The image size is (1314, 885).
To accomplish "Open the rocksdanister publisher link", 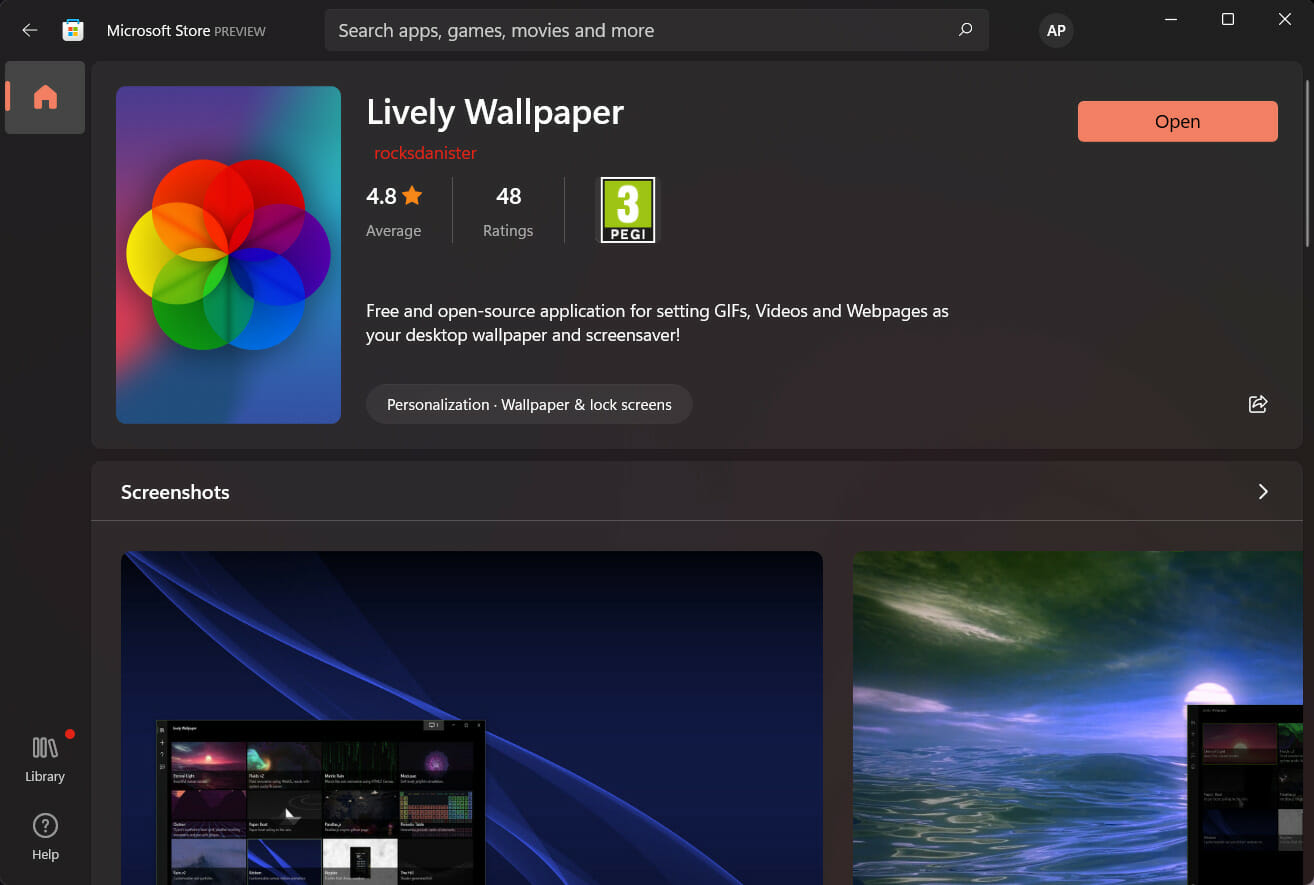I will click(425, 153).
